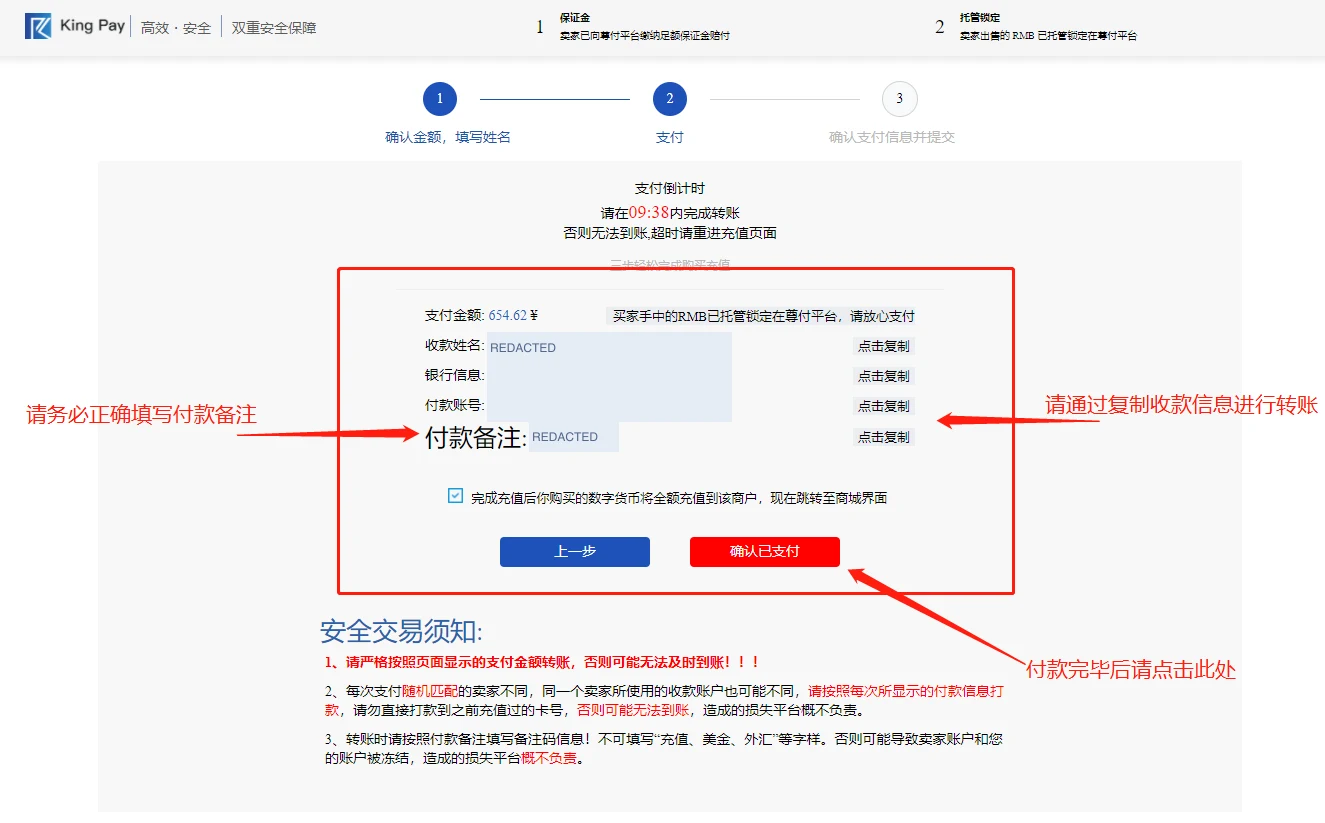Click the 安全交易须知 heading

click(x=401, y=631)
